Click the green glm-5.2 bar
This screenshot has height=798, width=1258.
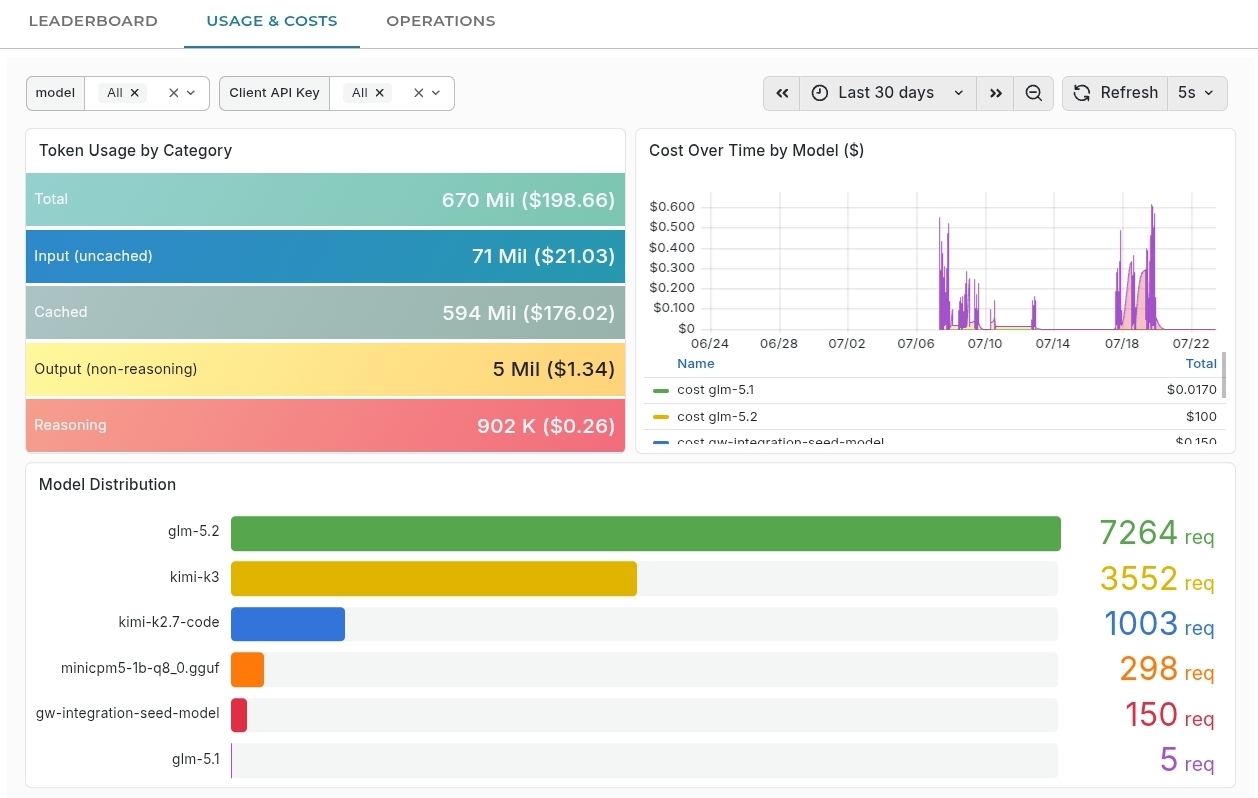(x=646, y=534)
